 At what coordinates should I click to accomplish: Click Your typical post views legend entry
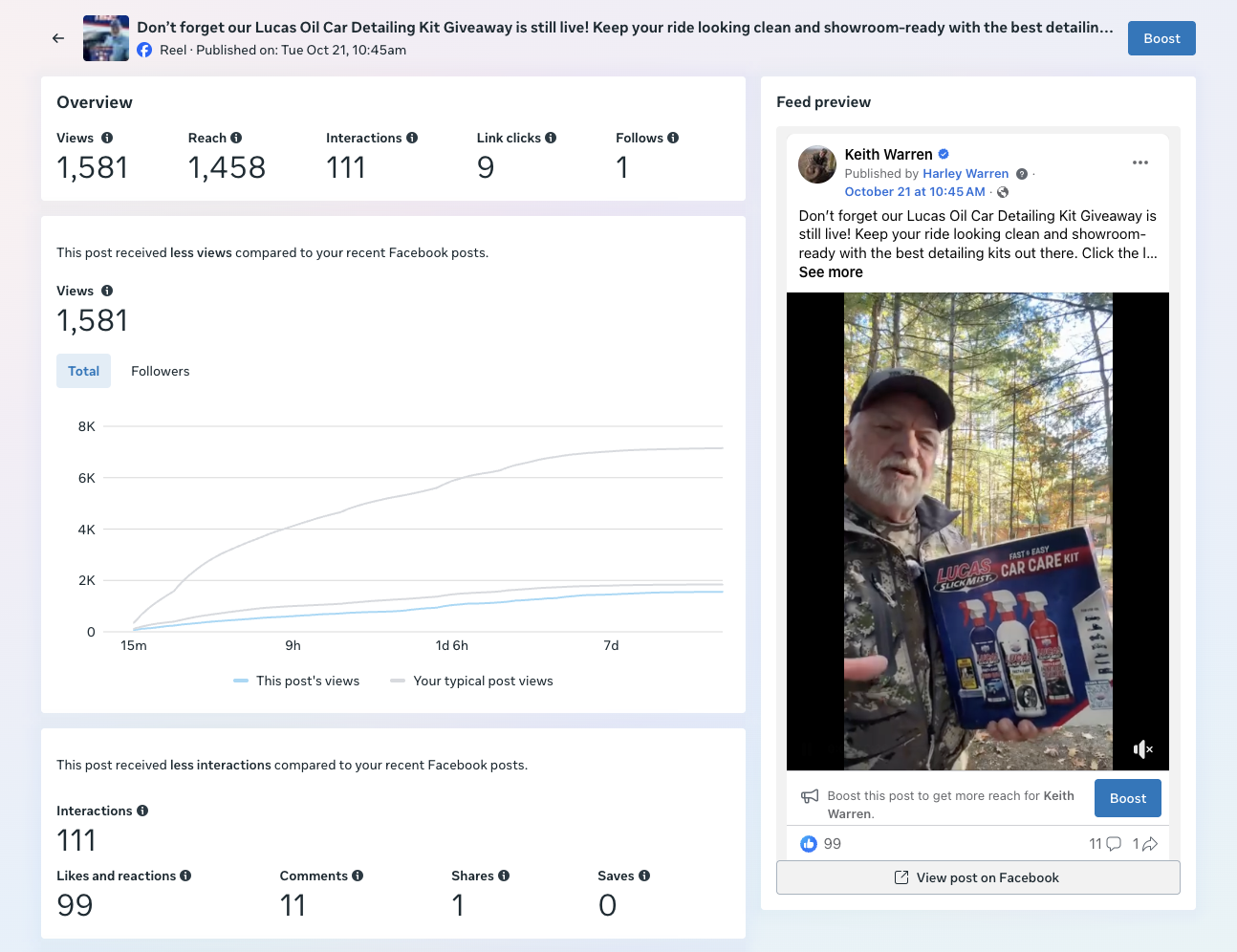tap(472, 681)
